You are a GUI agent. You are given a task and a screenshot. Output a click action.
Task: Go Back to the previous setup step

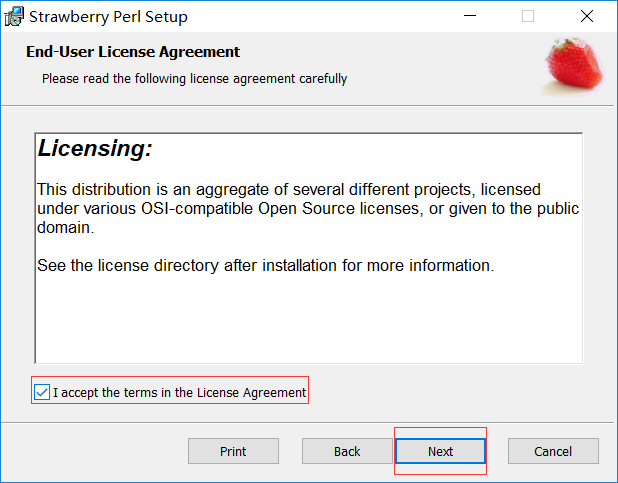pos(347,451)
